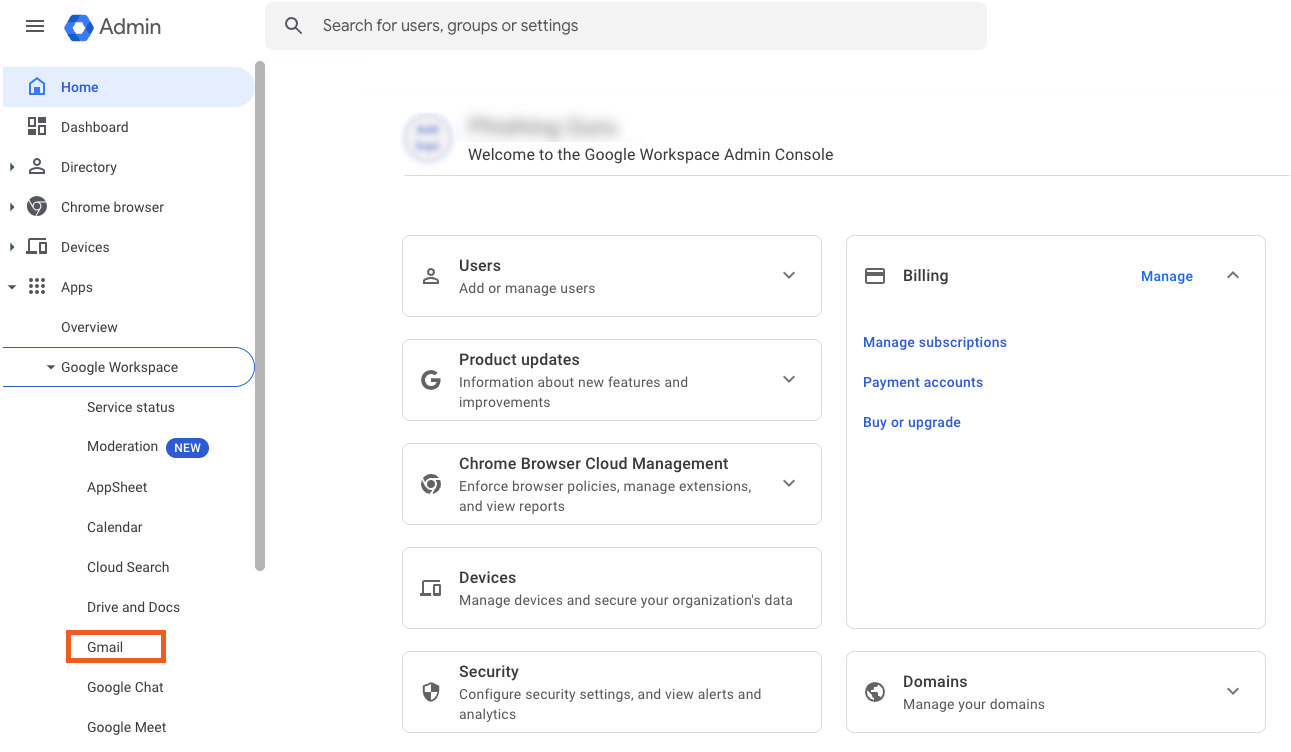
Task: Click the Billing credit card icon
Action: pyautogui.click(x=875, y=276)
